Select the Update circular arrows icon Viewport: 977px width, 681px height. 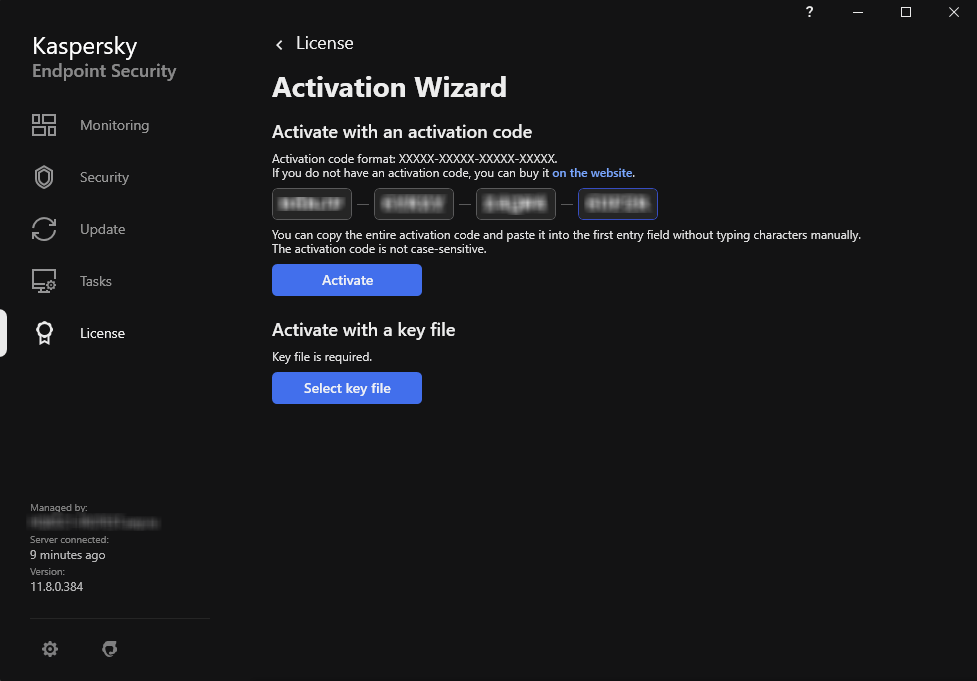tap(44, 229)
